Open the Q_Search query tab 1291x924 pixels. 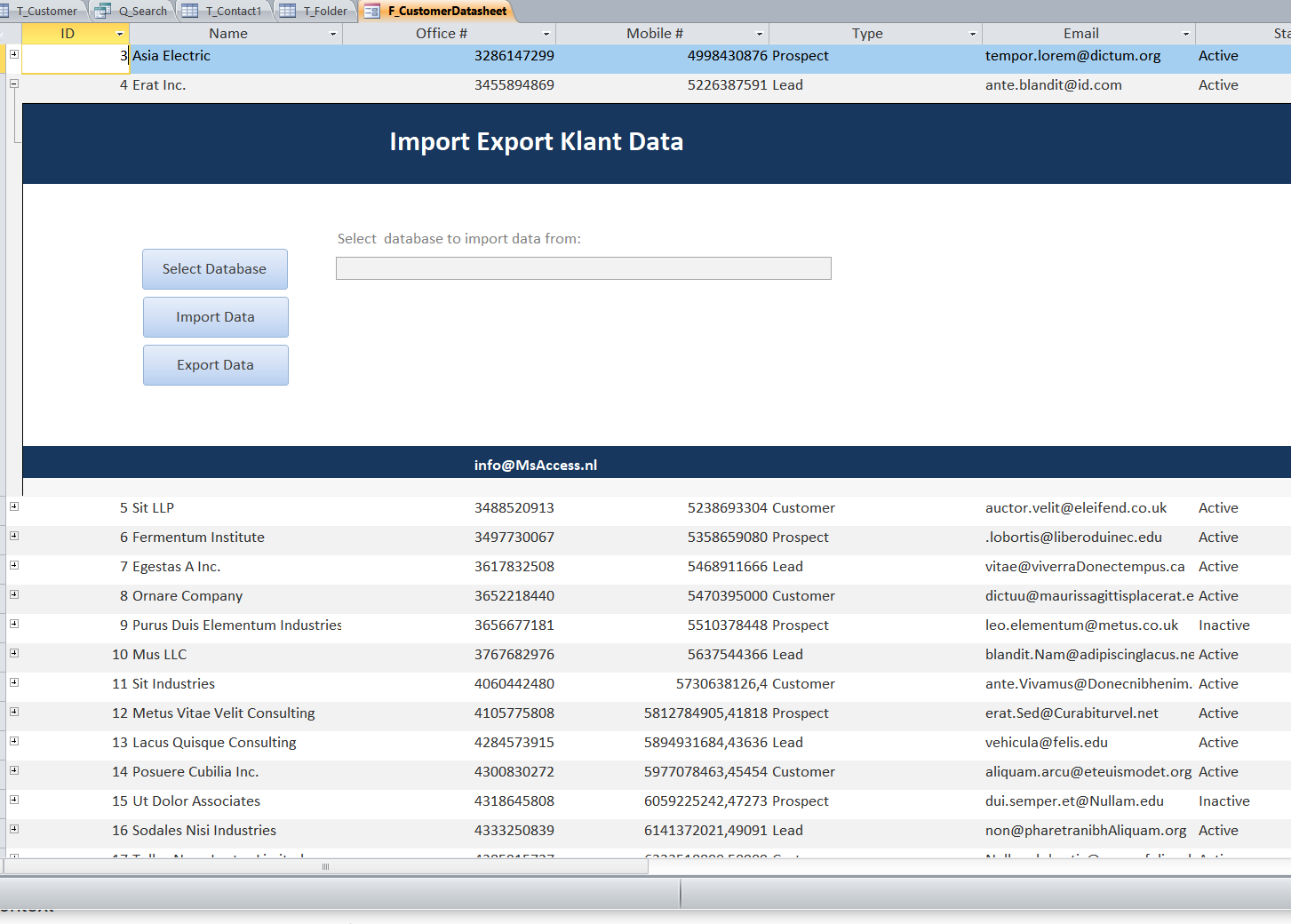click(141, 12)
